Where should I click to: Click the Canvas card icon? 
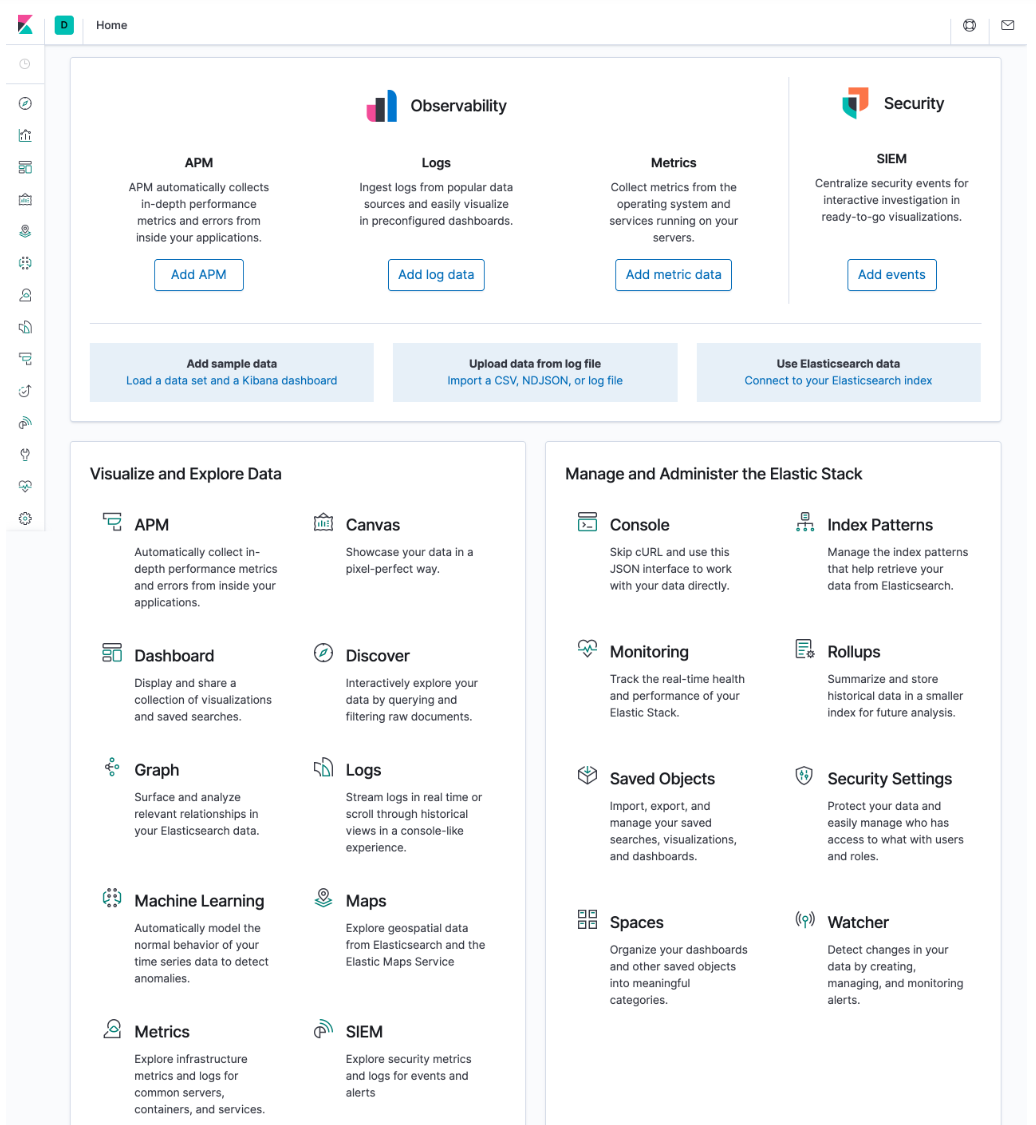(324, 522)
